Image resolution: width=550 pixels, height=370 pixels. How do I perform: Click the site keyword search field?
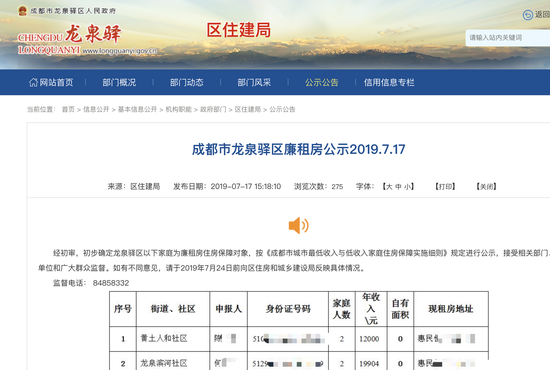point(508,38)
